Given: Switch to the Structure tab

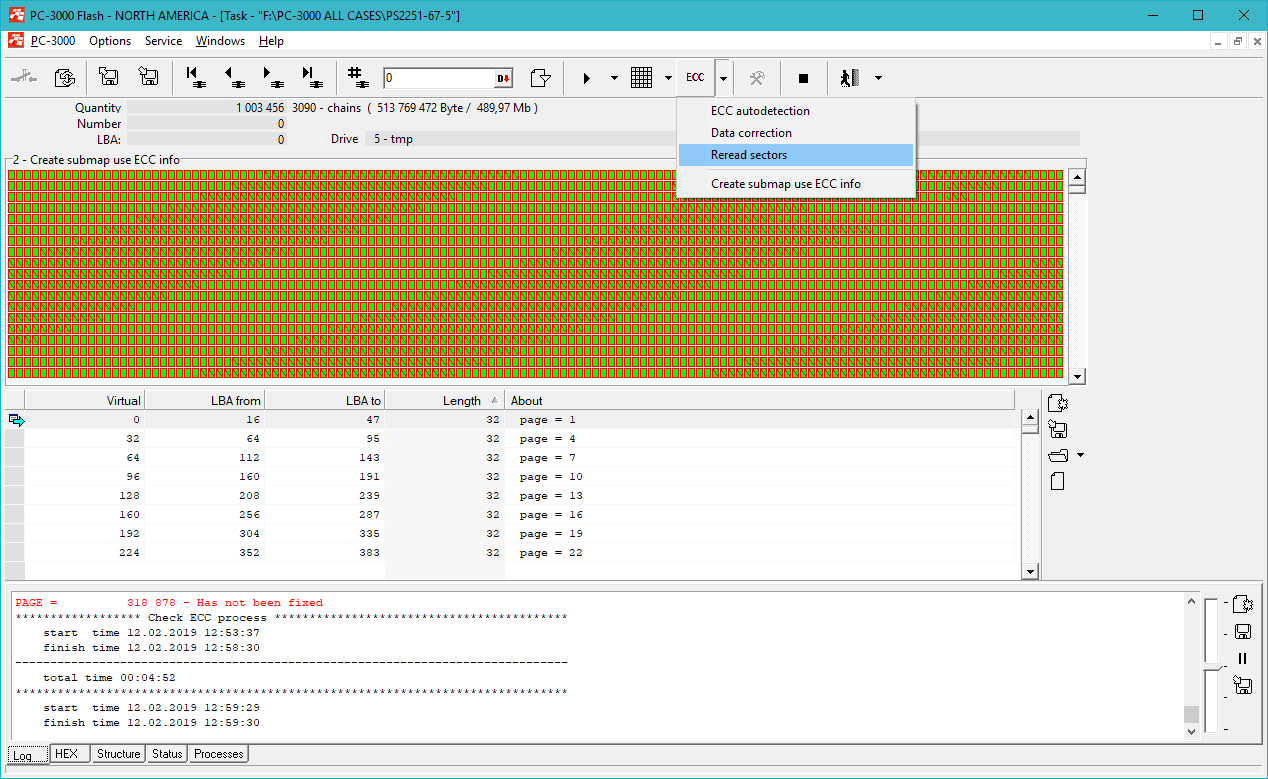Looking at the screenshot, I should tap(118, 754).
